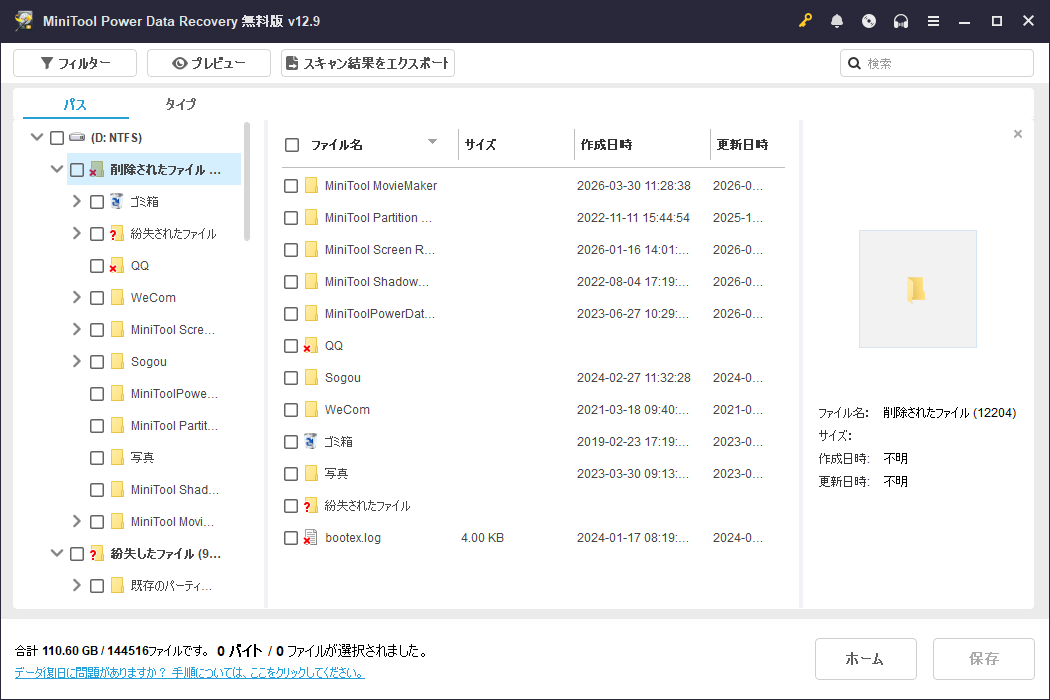The image size is (1050, 700).
Task: Click the 紛失されたファイル question folder icon in tree
Action: pos(117,233)
